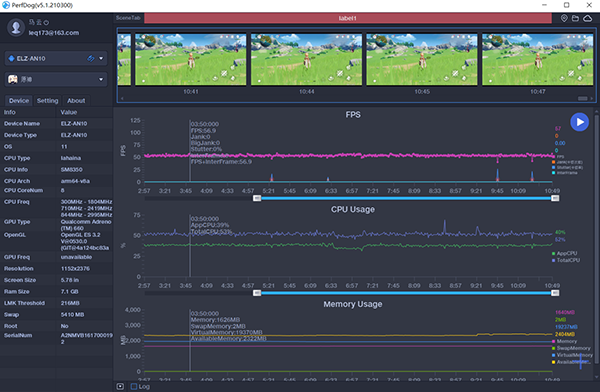Click the FPS range slider left handle
This screenshot has height=392, width=600.
coord(257,198)
